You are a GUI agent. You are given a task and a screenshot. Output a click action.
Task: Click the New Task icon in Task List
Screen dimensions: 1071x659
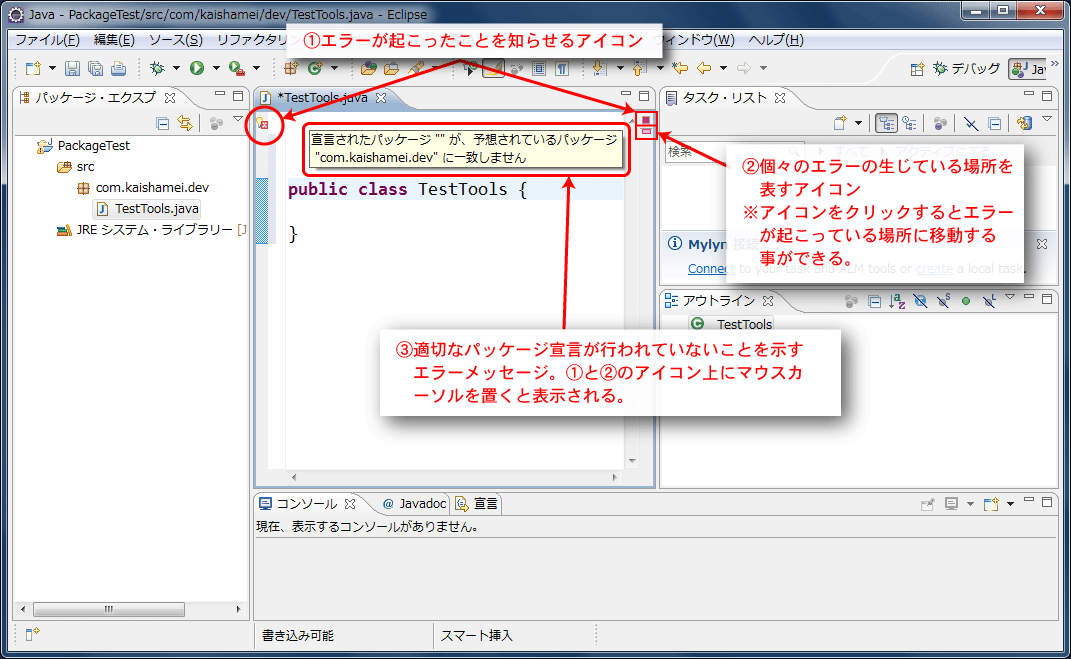click(x=841, y=124)
